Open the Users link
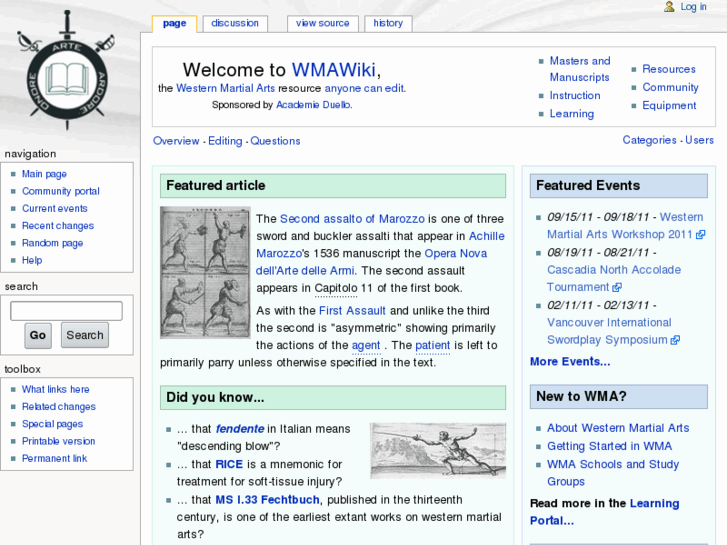This screenshot has width=727, height=545. (699, 140)
